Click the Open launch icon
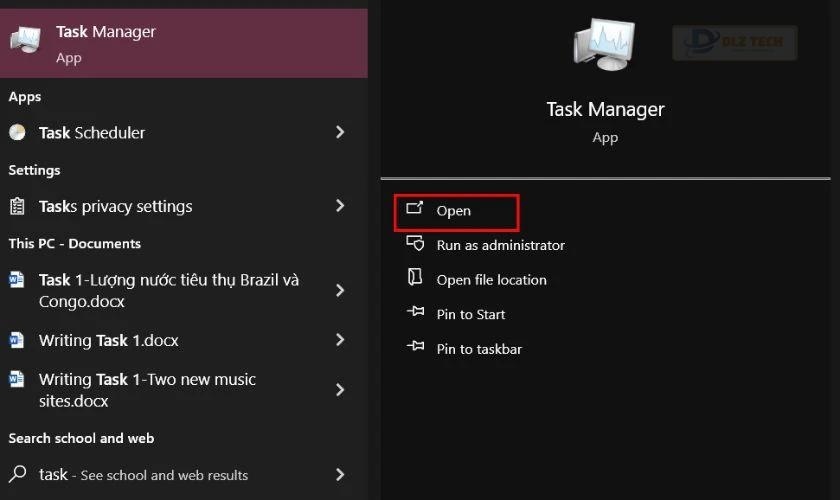This screenshot has height=500, width=840. click(415, 208)
